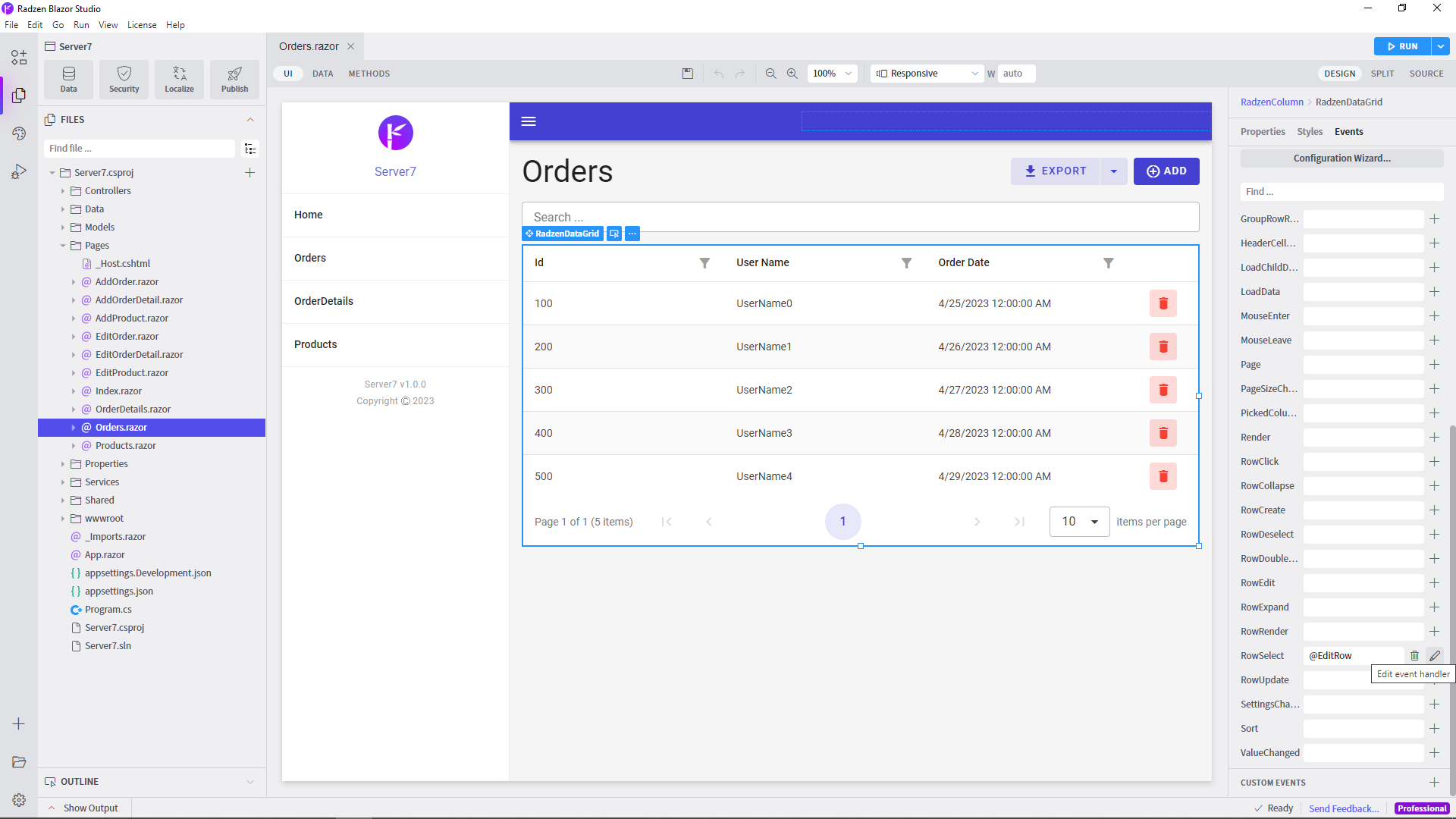Open the Run menu
Screen dimensions: 1456x819
[81, 25]
